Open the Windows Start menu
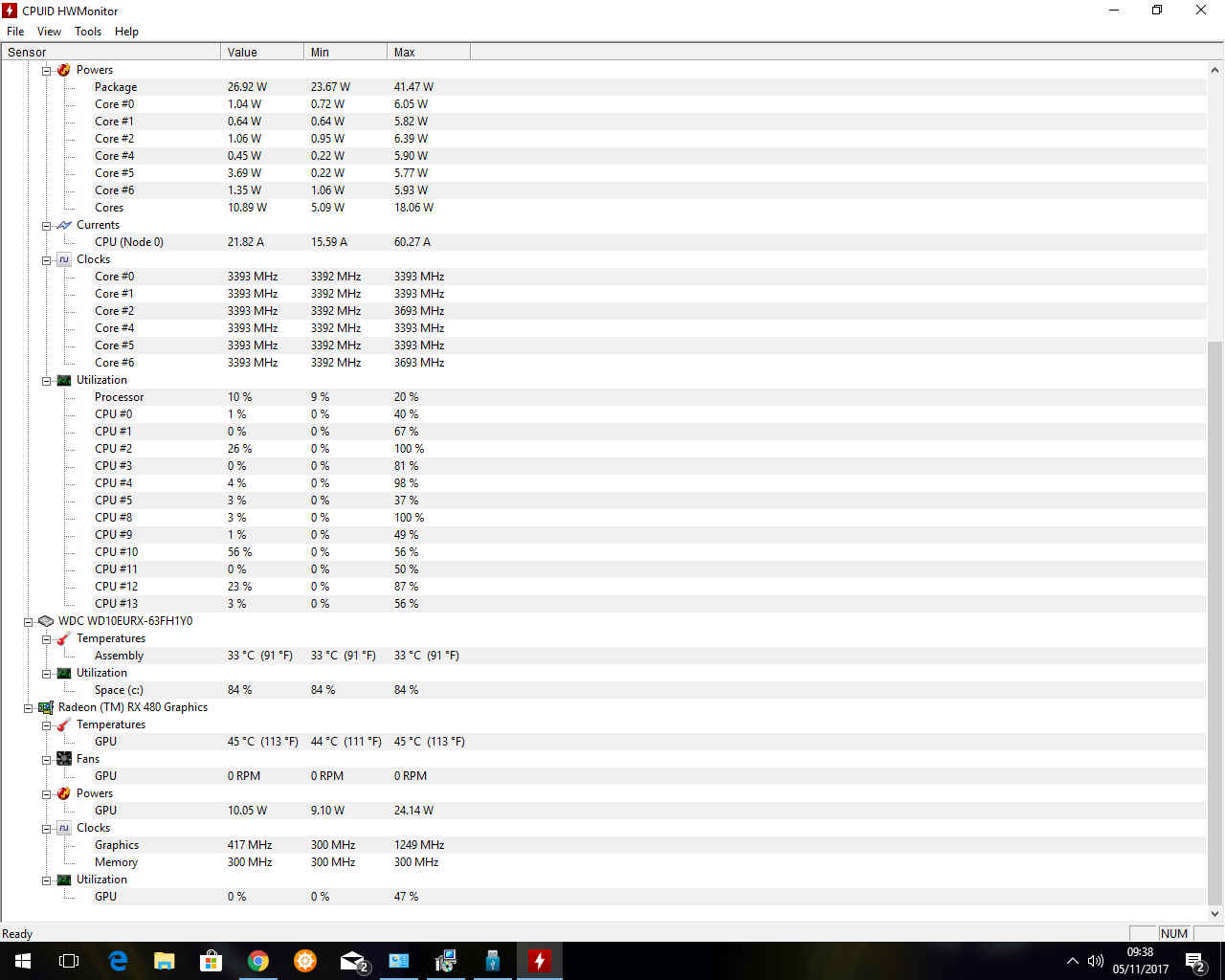The width and height of the screenshot is (1225, 980). click(x=23, y=961)
